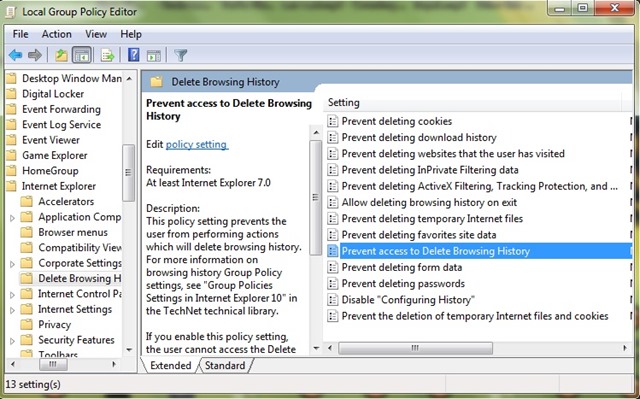Open the View menu
The height and width of the screenshot is (399, 640).
[x=96, y=34]
